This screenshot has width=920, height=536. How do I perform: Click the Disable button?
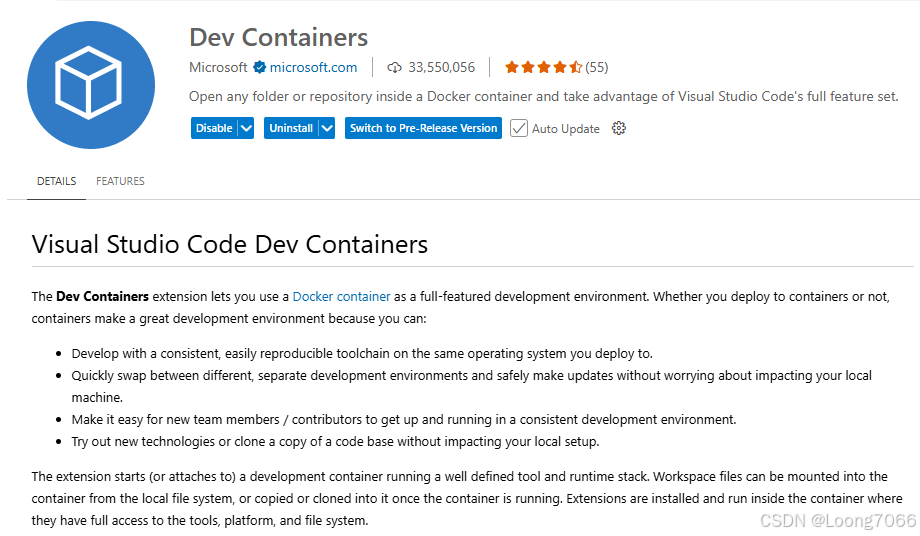coord(214,128)
